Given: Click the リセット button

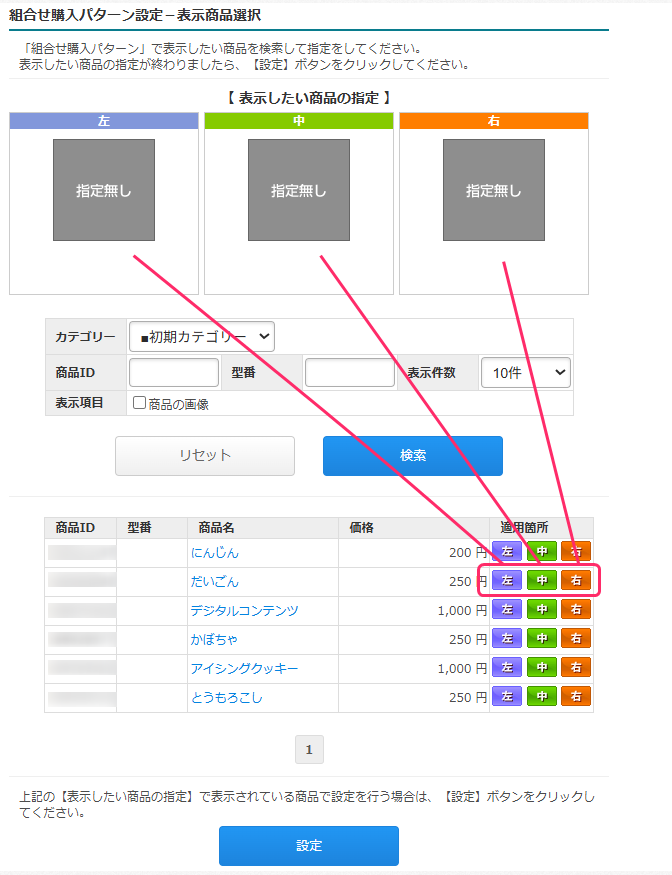Looking at the screenshot, I should click(205, 456).
